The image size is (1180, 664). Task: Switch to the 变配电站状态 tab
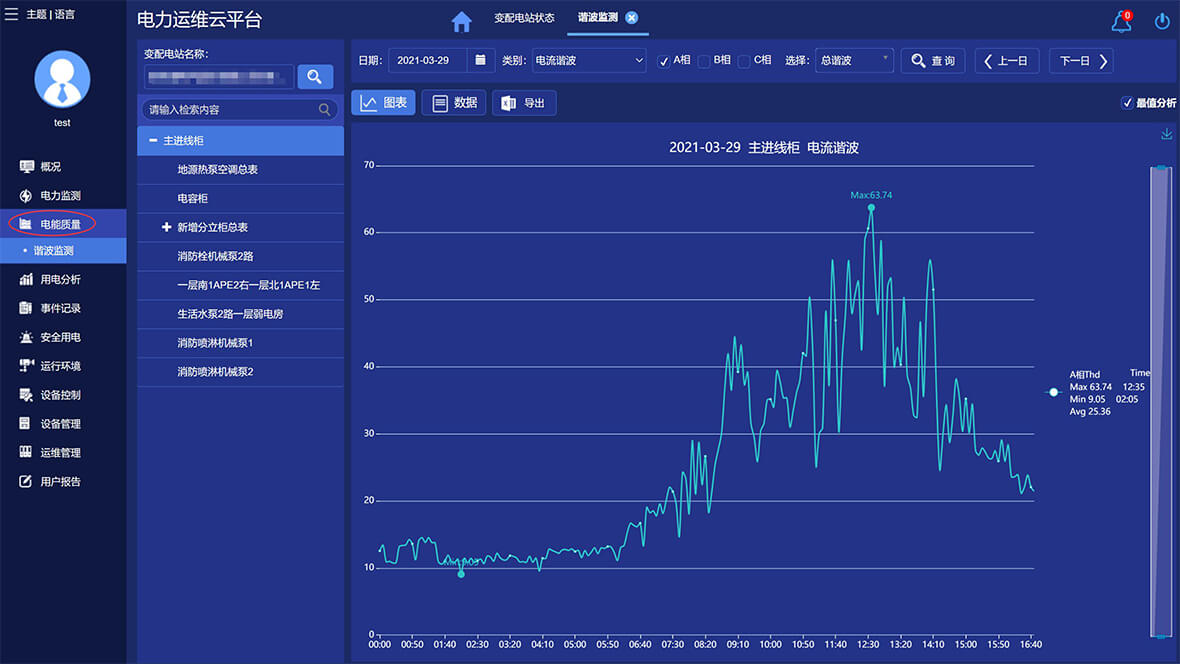click(524, 18)
